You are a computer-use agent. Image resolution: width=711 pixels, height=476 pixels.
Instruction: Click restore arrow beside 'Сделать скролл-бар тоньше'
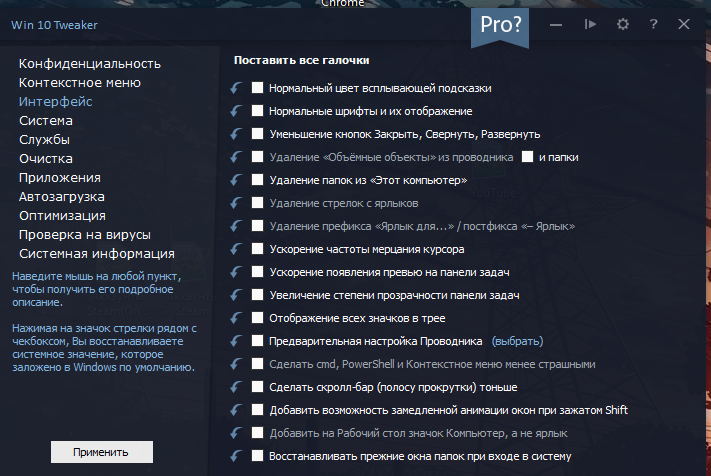coord(236,387)
